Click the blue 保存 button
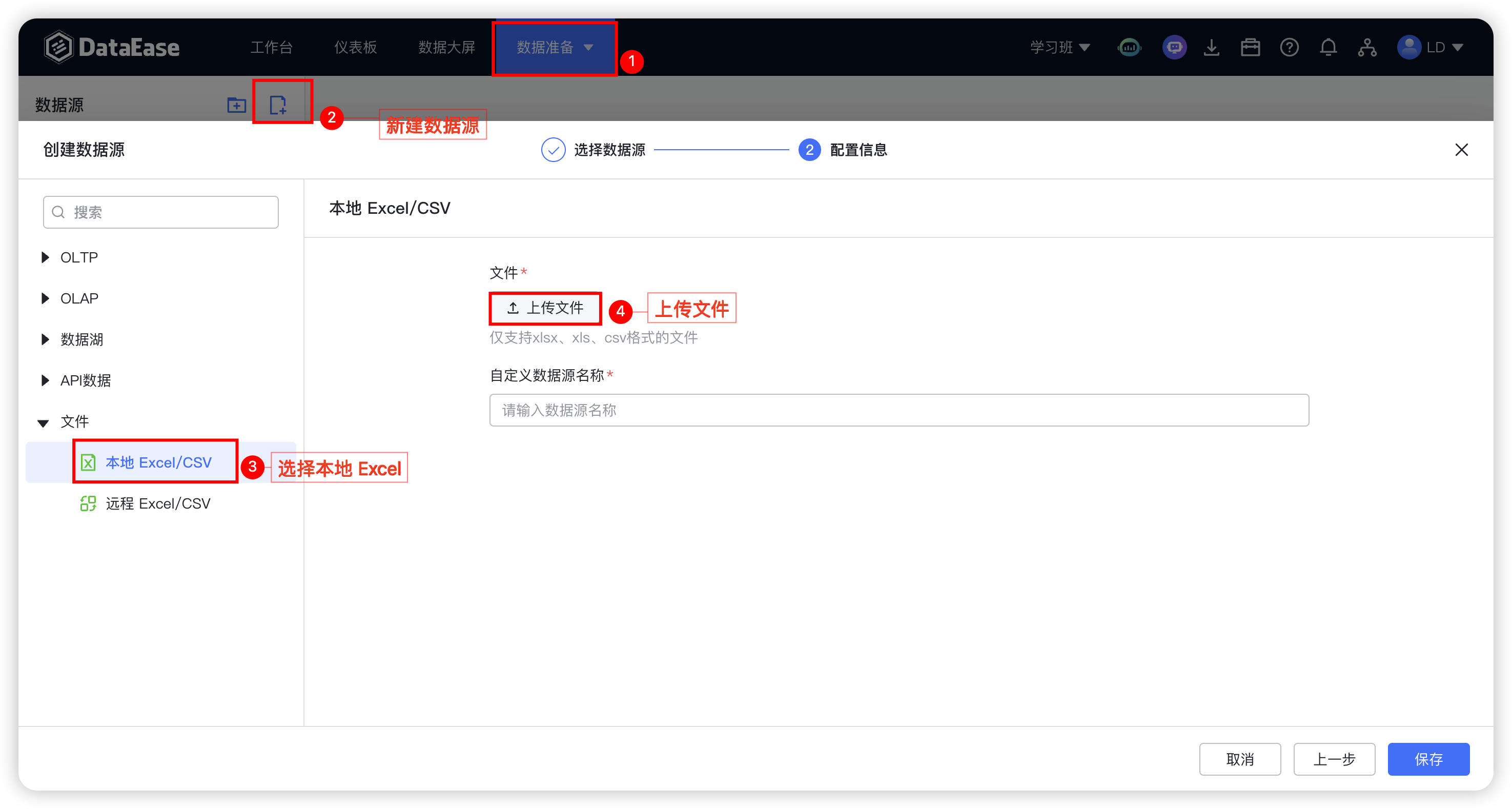 tap(1427, 759)
